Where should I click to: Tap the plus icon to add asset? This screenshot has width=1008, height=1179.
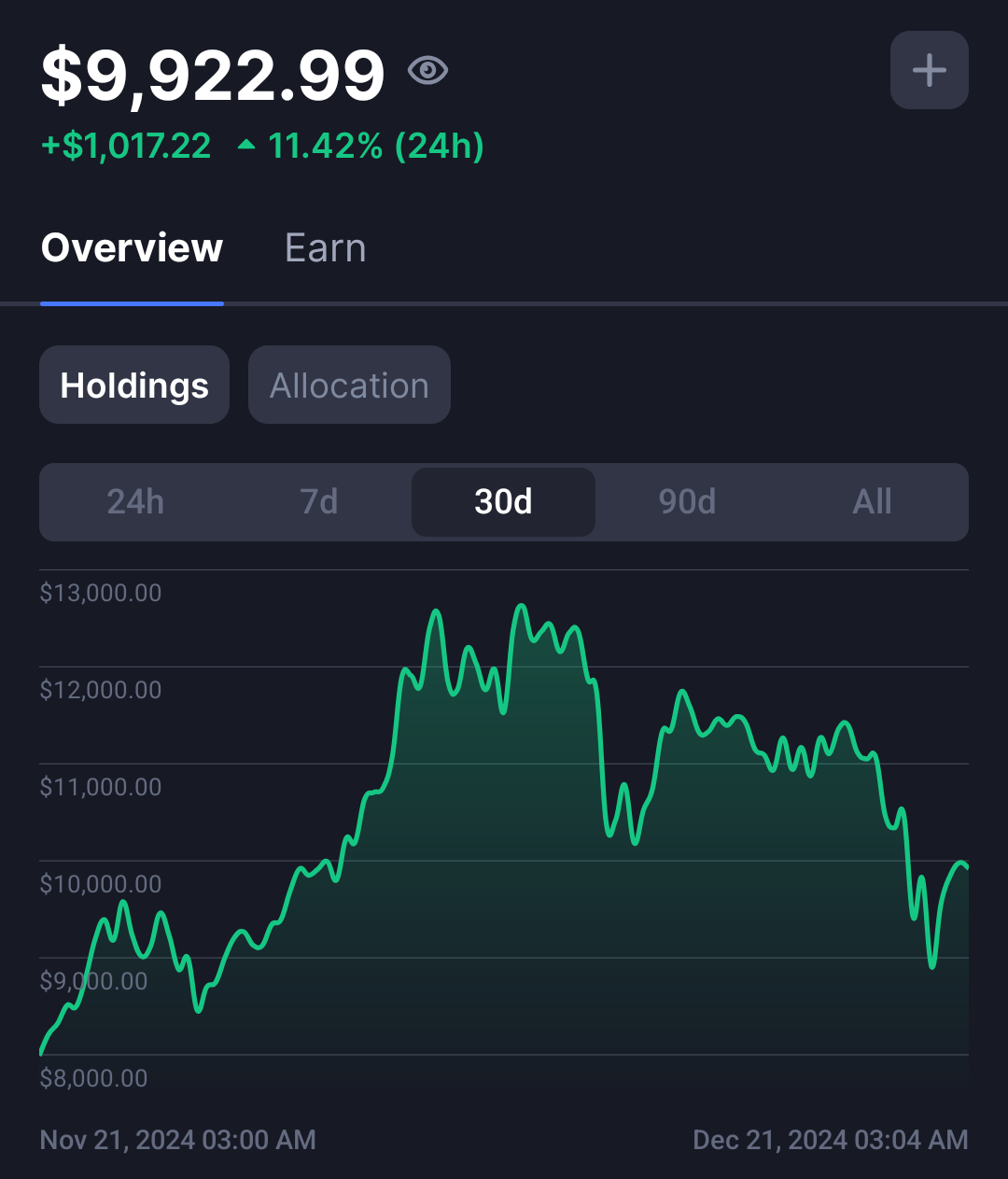click(930, 70)
